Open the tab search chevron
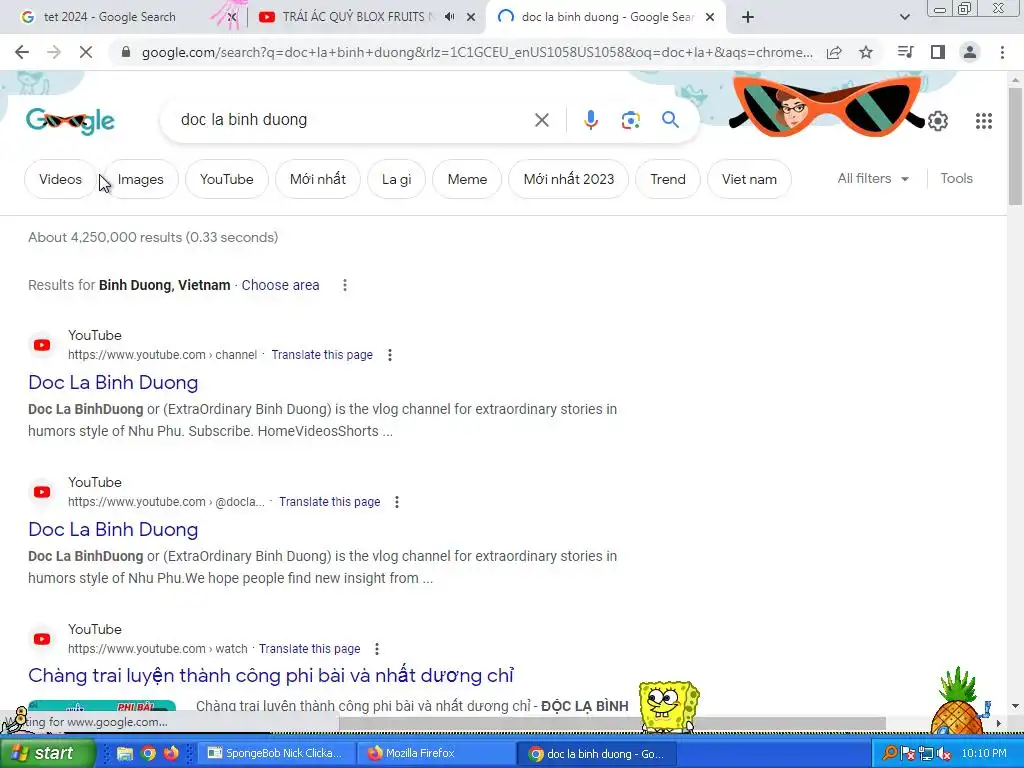The height and width of the screenshot is (768, 1024). (904, 18)
